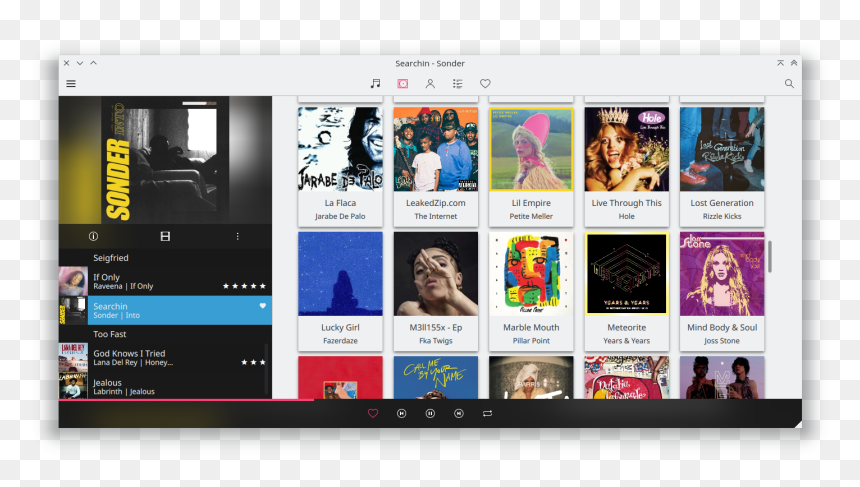Click the Lana Del Rey thumbnail in playlist
Image resolution: width=860 pixels, height=487 pixels.
pos(73,357)
